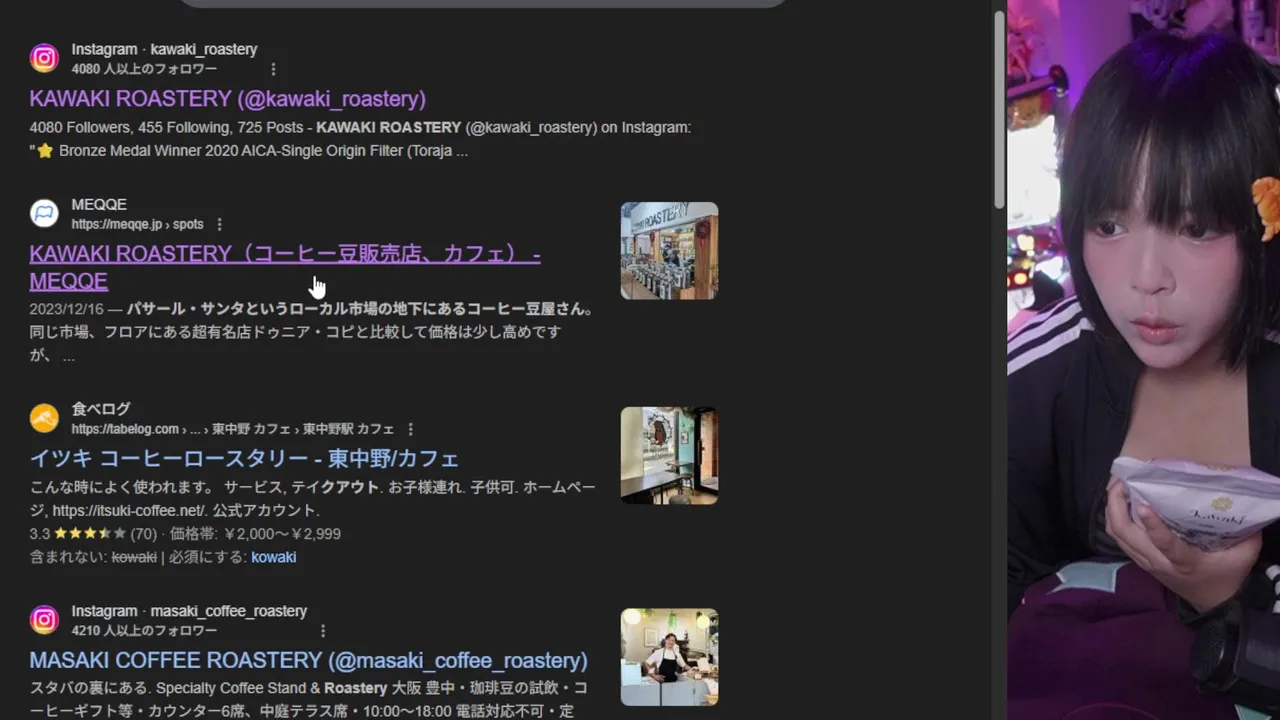The width and height of the screenshot is (1280, 720).
Task: Click the 'Instagram · masaki_coffee_roastery' source text
Action: [189, 611]
